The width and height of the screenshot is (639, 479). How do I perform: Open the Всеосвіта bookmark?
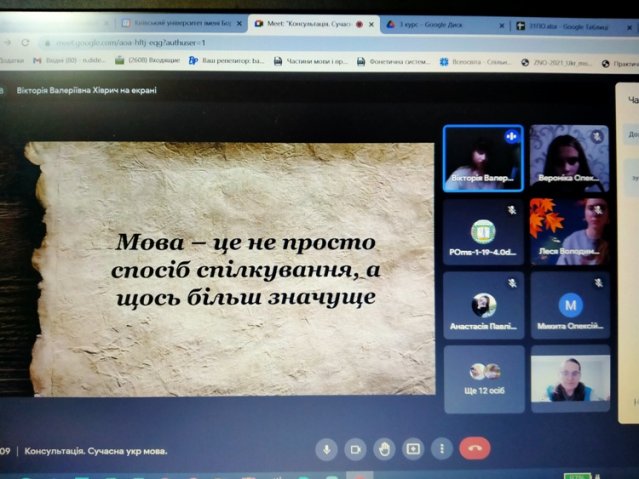pos(476,62)
